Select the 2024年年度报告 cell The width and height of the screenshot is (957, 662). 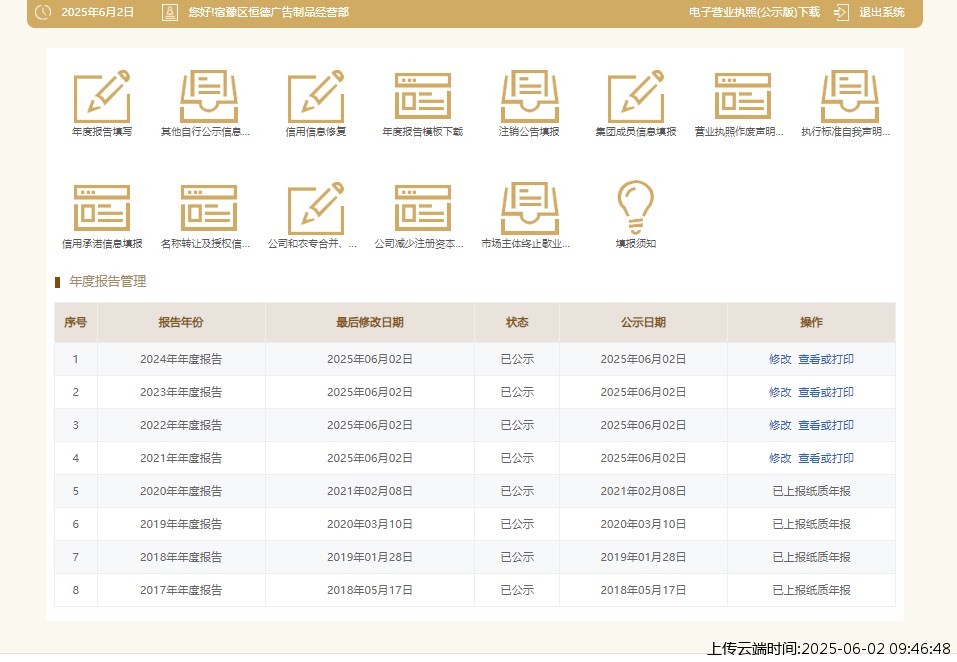click(x=181, y=359)
